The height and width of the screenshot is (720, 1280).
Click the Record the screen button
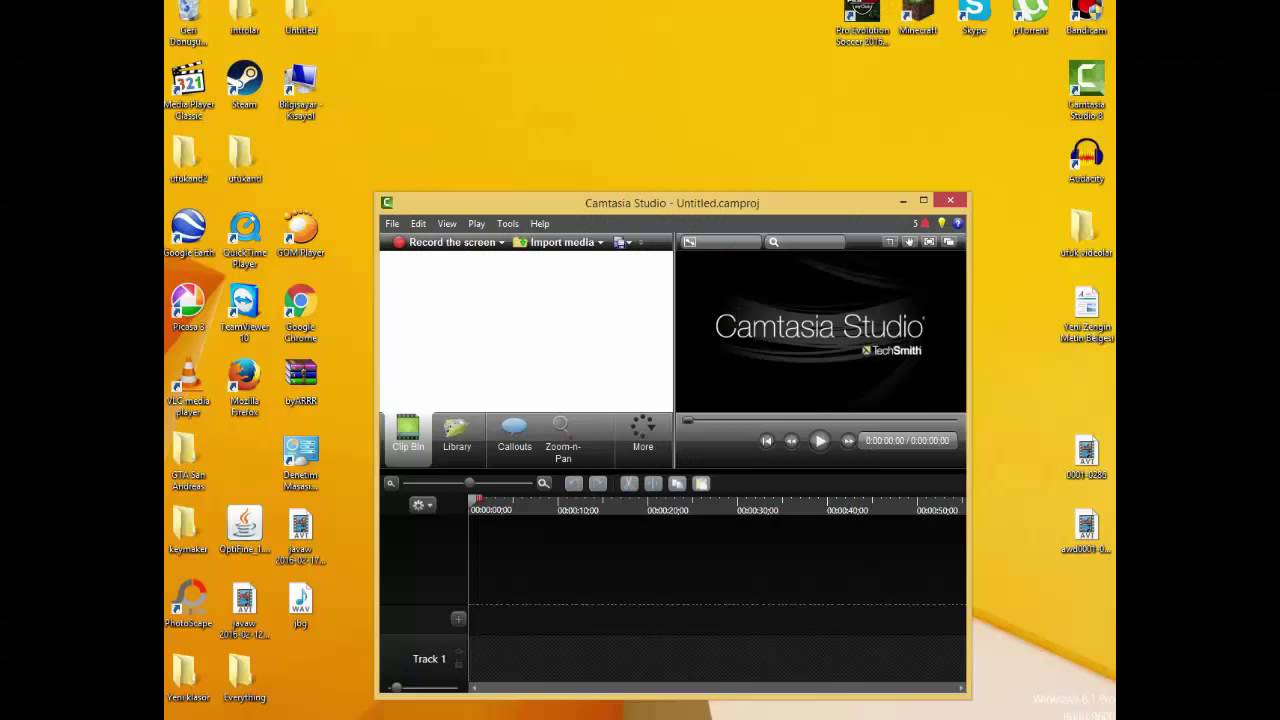pos(444,242)
